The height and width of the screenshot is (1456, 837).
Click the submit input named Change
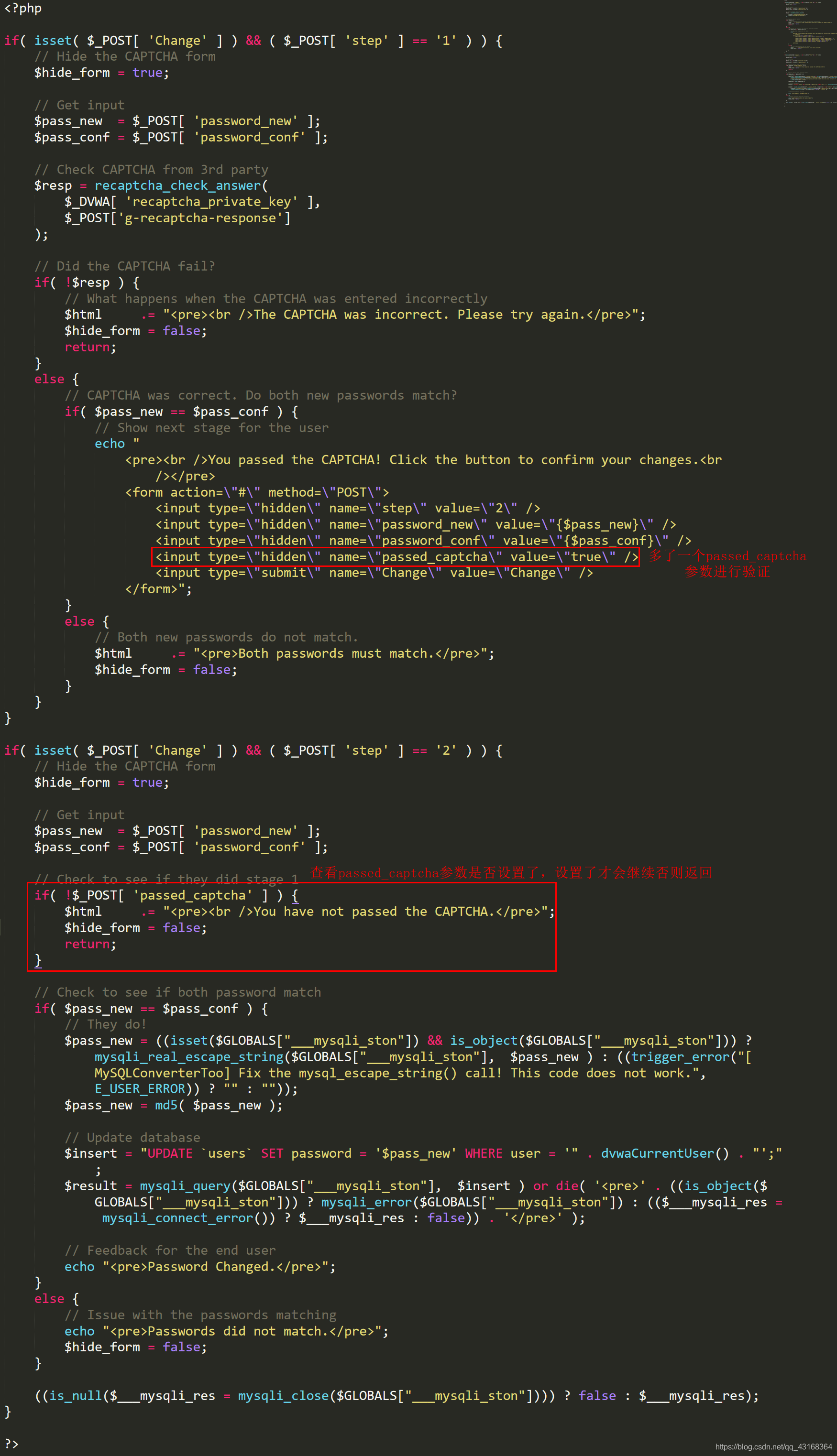click(374, 573)
